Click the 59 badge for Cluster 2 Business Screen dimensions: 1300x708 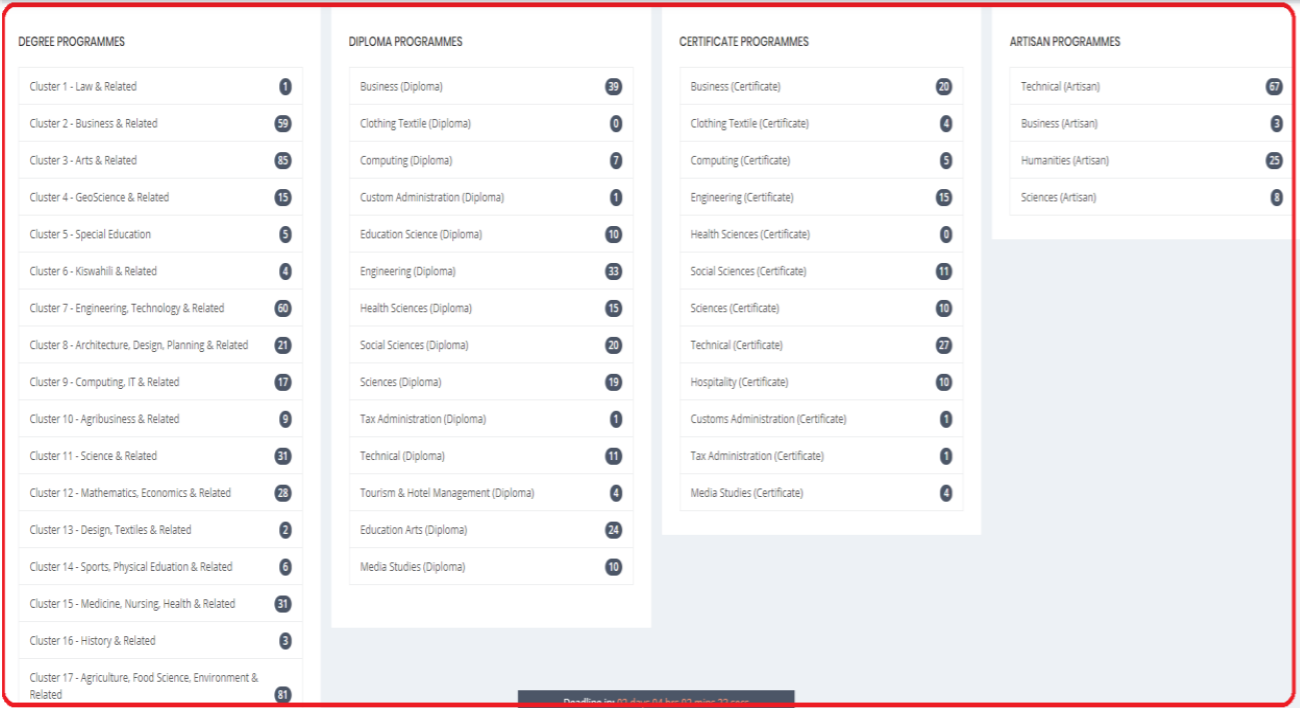[283, 124]
